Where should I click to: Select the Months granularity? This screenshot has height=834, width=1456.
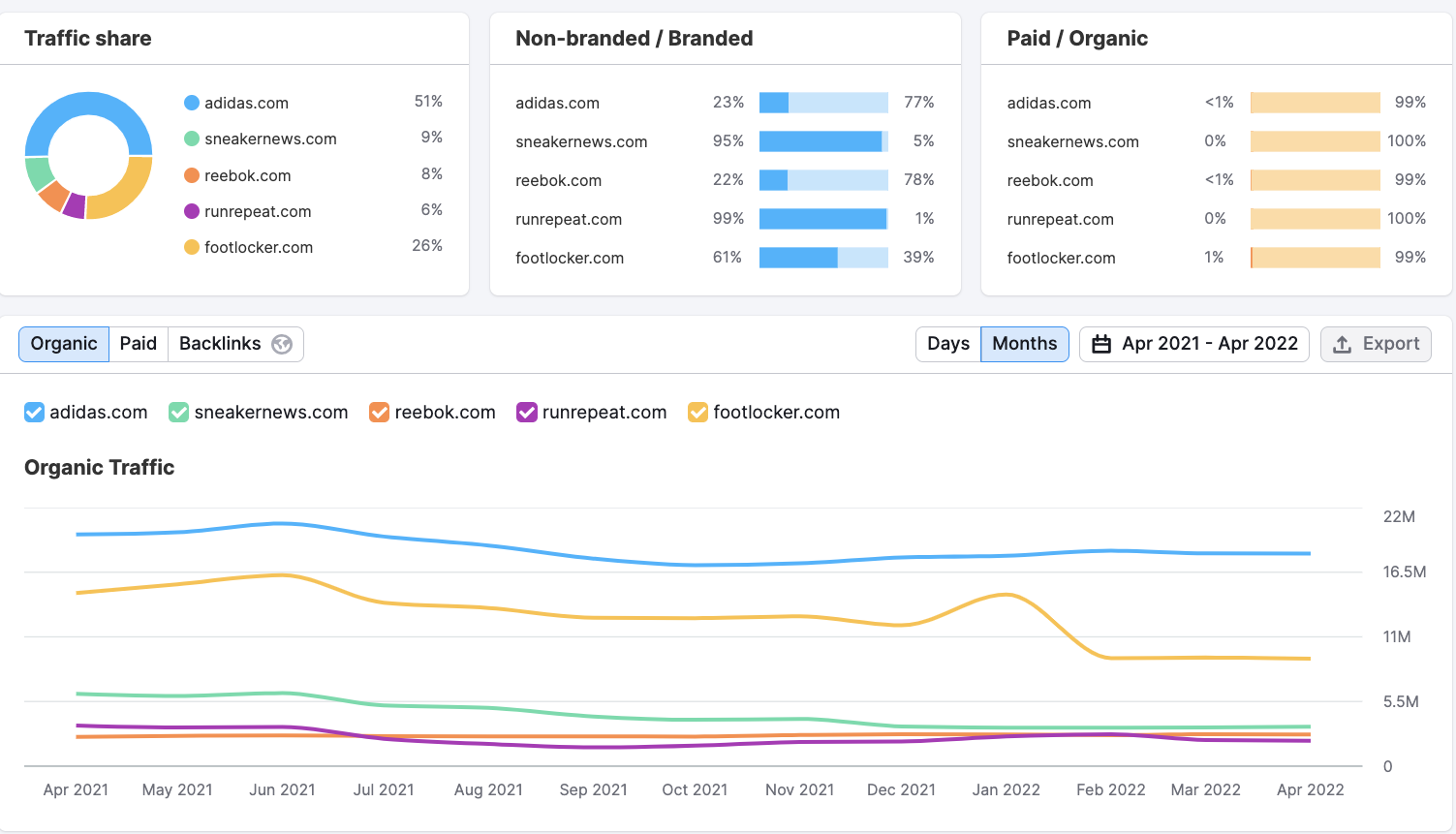(x=1025, y=344)
